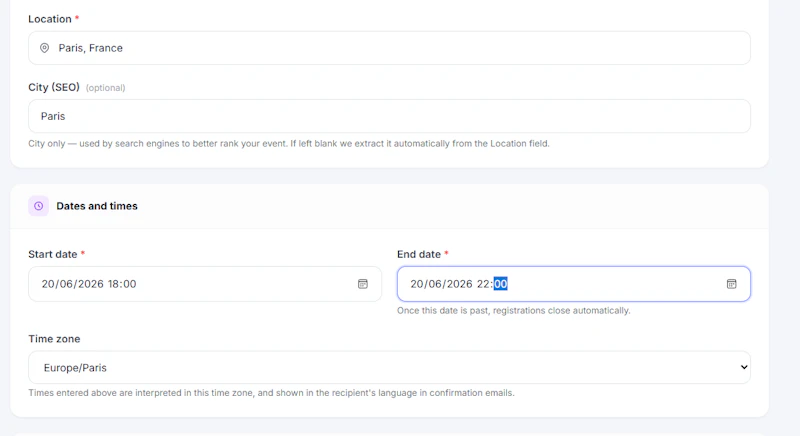Click the Dates and times section heading
Viewport: 800px width, 436px height.
[97, 206]
